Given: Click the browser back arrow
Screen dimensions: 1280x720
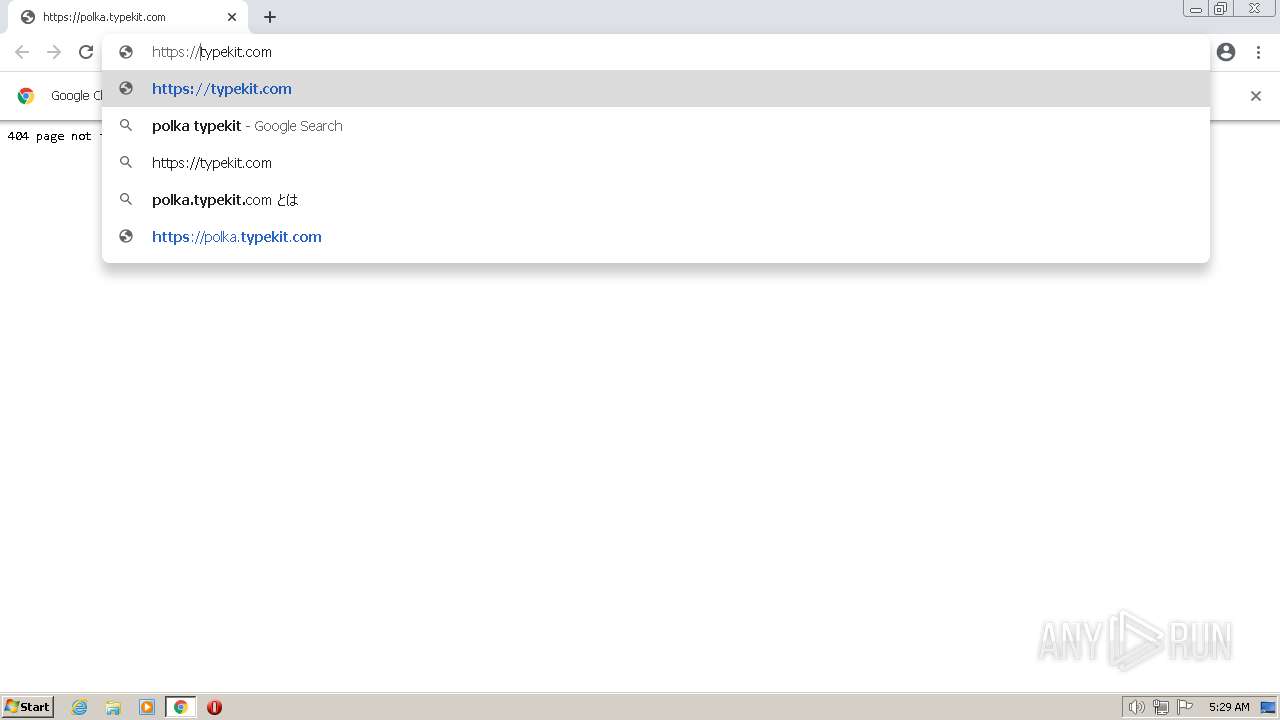Looking at the screenshot, I should click(x=22, y=52).
